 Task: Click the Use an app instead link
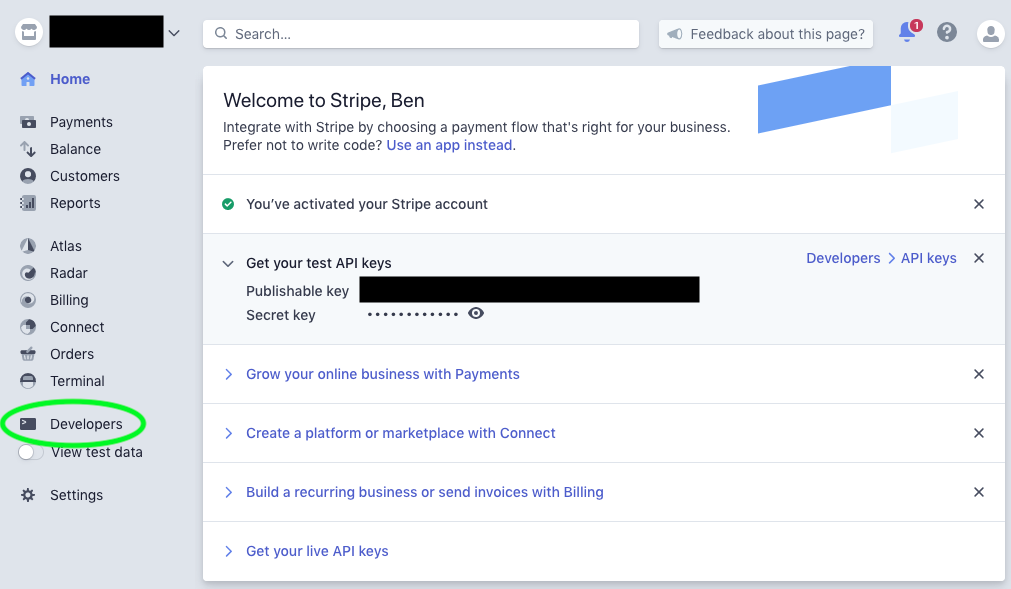tap(450, 145)
